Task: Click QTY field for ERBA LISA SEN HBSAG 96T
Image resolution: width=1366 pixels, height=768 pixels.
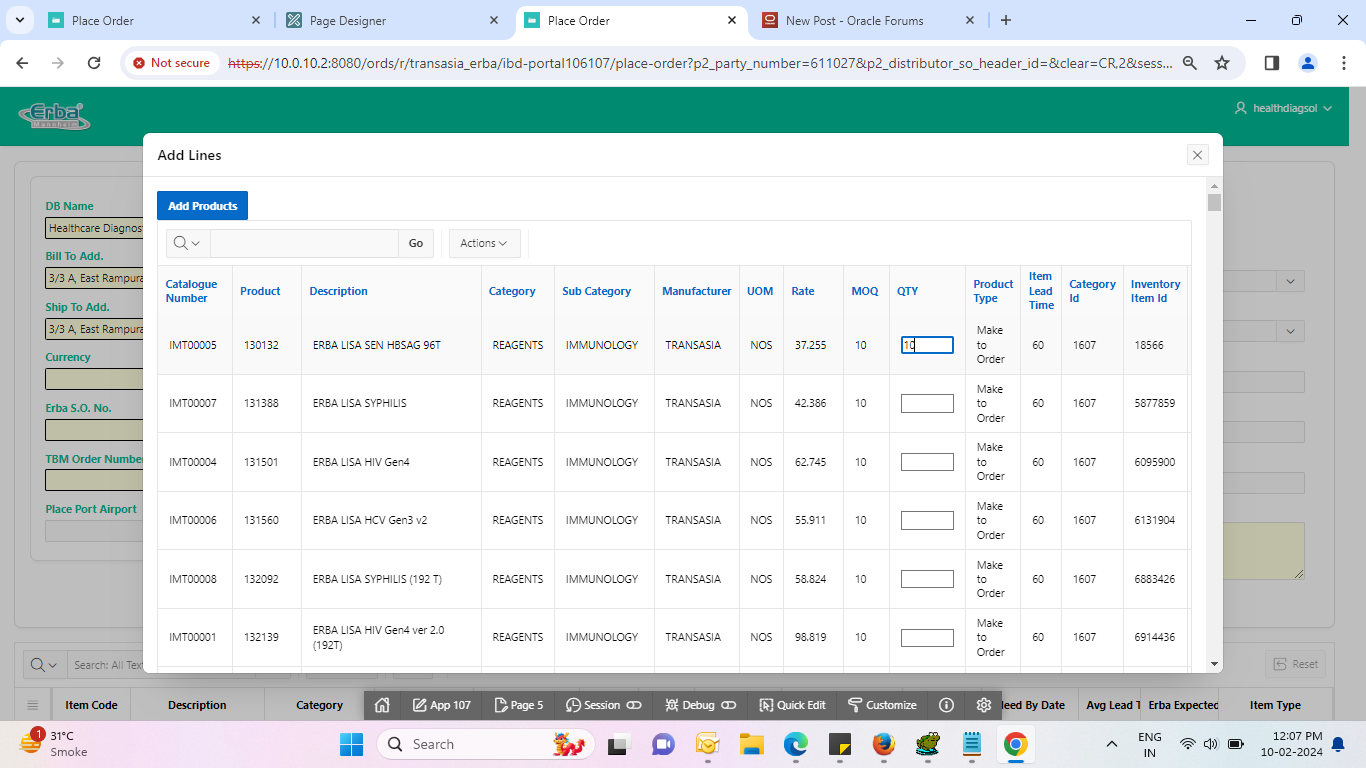Action: point(927,345)
